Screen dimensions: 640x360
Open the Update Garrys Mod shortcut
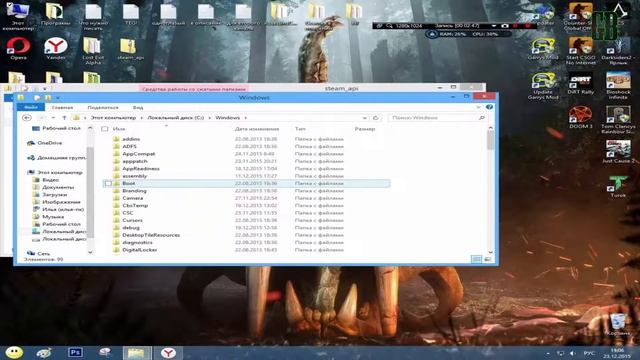(543, 86)
